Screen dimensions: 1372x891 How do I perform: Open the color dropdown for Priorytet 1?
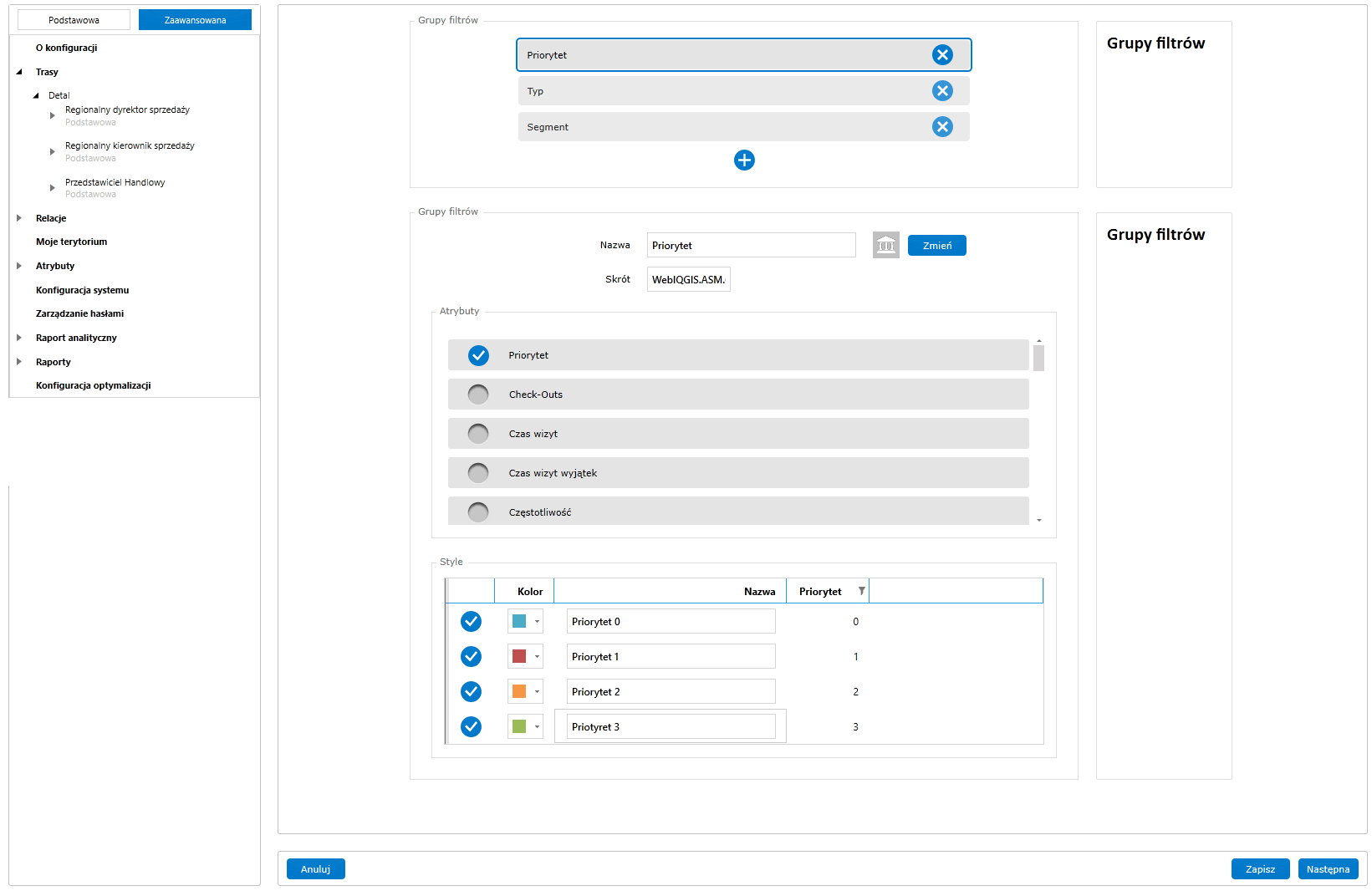537,657
